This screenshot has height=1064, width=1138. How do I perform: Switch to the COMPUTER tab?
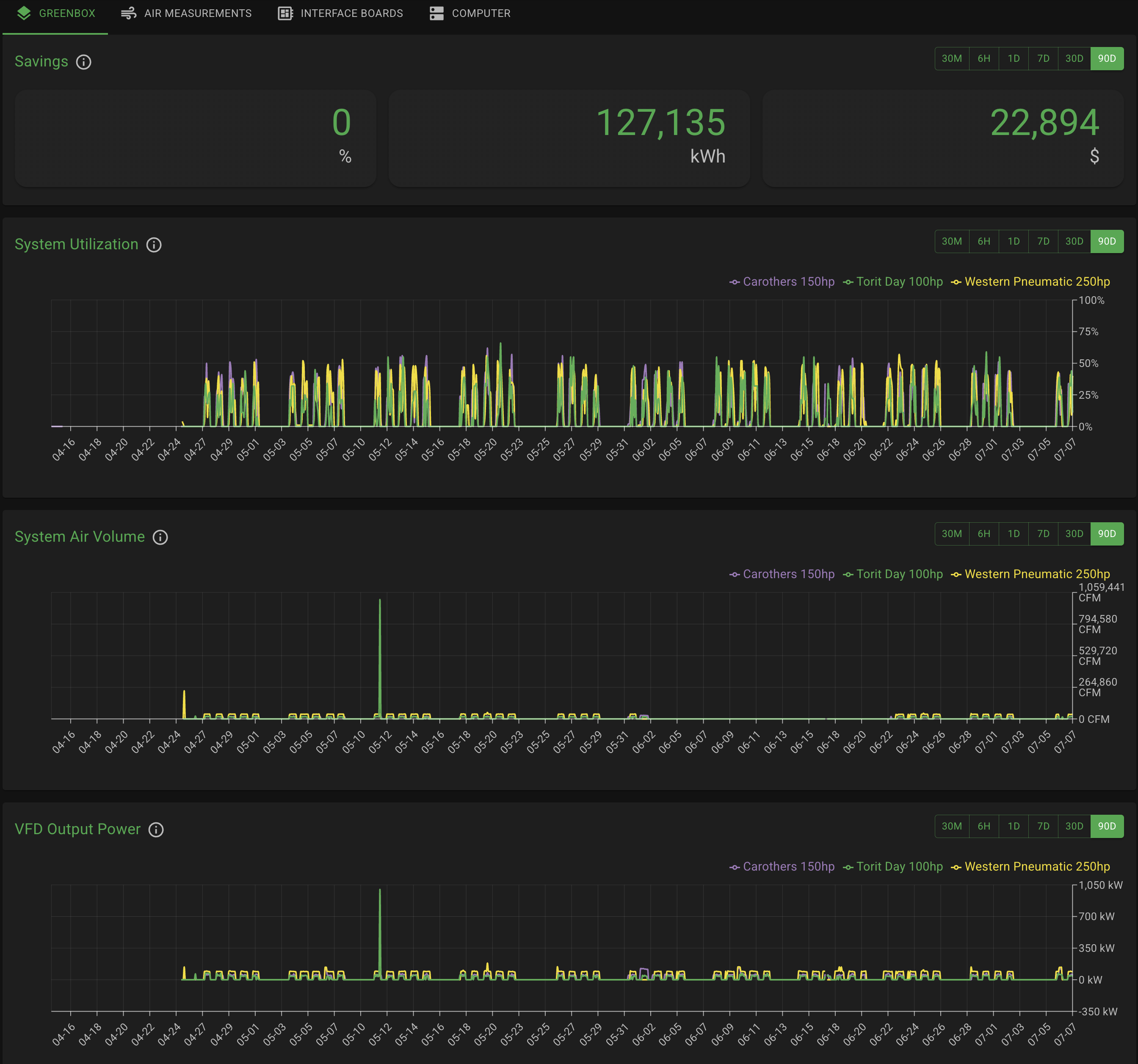[470, 13]
